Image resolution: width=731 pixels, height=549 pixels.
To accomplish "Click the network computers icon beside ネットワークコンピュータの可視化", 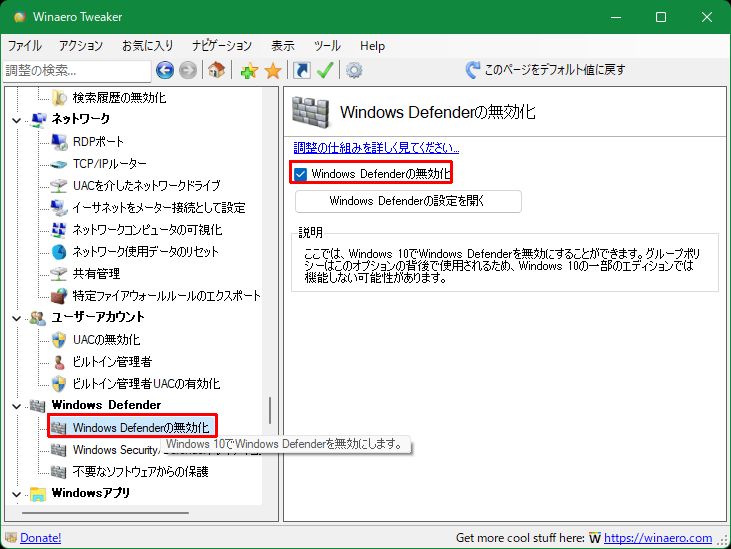I will [x=59, y=230].
